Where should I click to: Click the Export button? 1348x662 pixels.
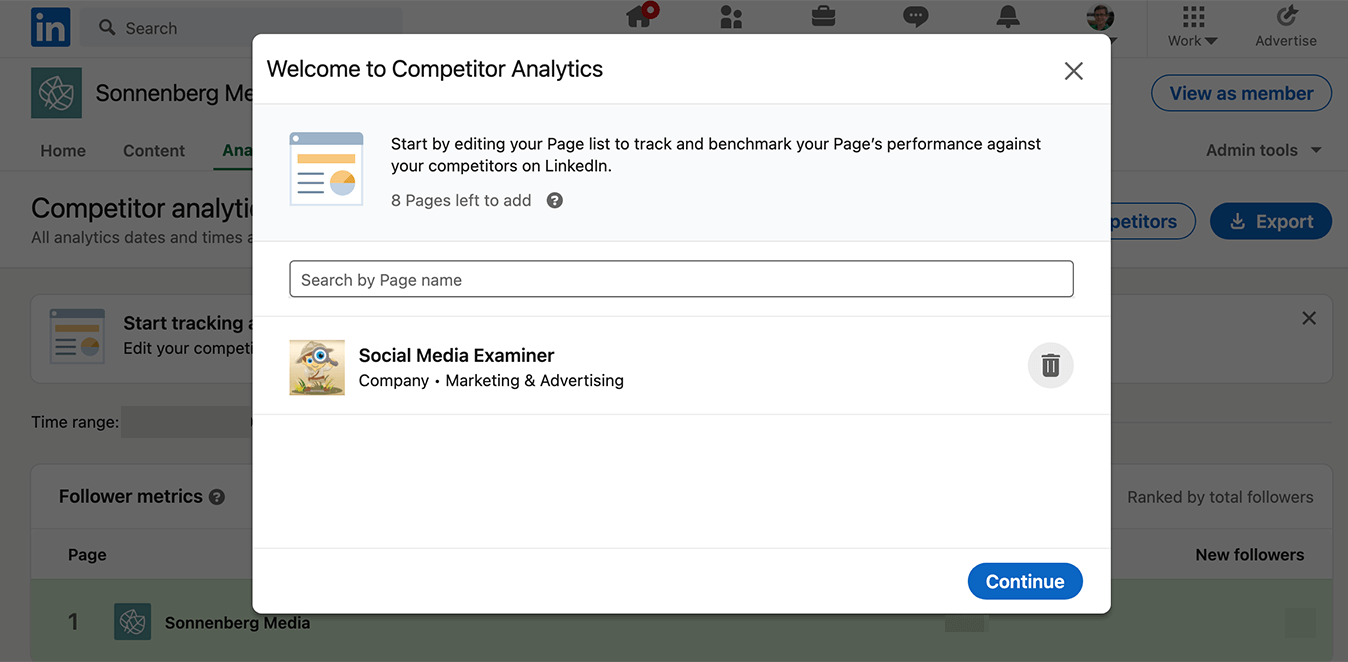(x=1270, y=221)
